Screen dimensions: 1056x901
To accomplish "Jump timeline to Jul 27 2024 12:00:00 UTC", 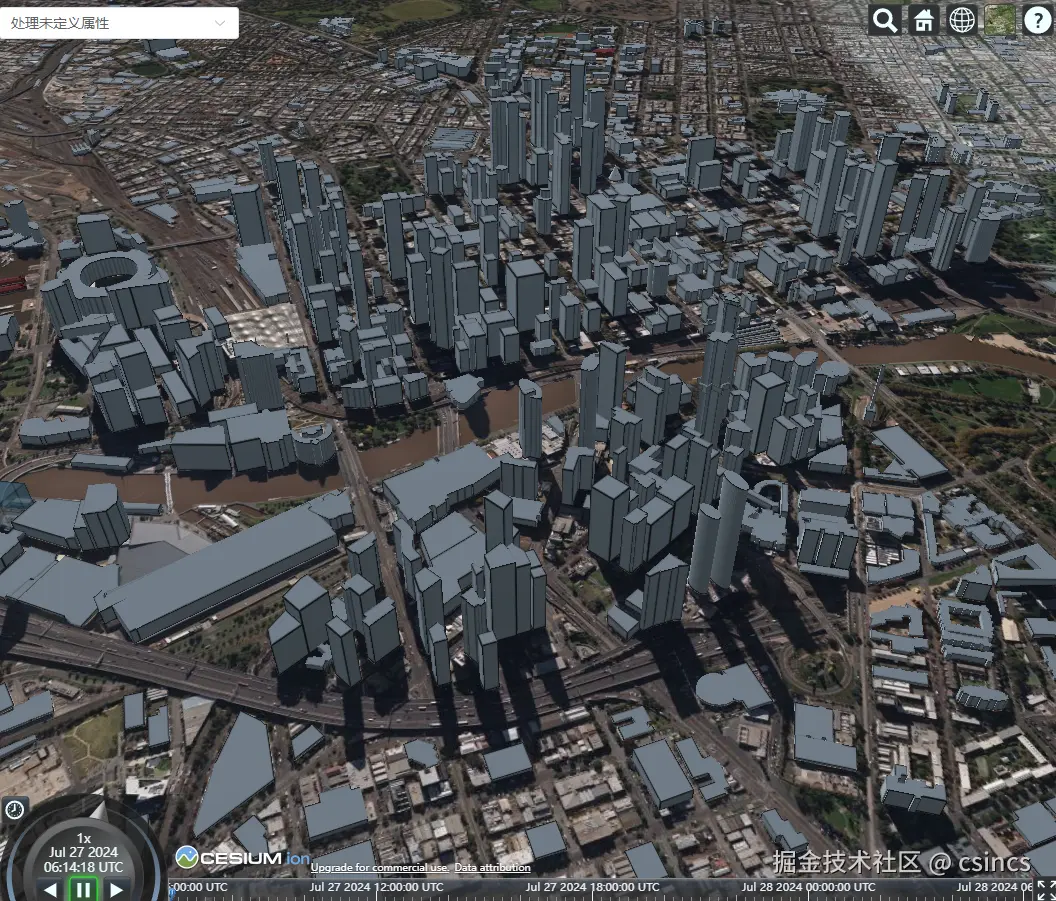I will tap(376, 887).
